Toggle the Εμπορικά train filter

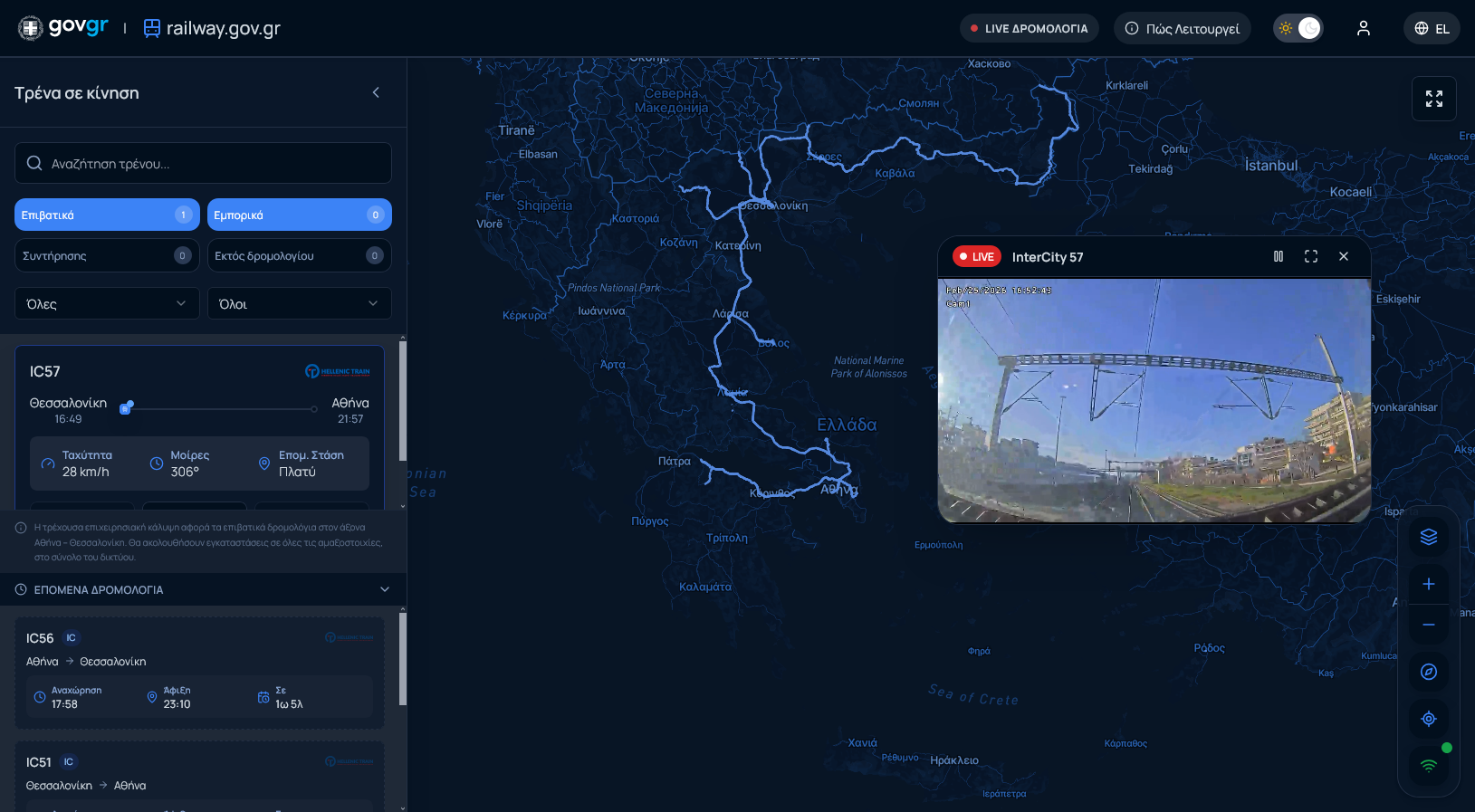[x=299, y=215]
